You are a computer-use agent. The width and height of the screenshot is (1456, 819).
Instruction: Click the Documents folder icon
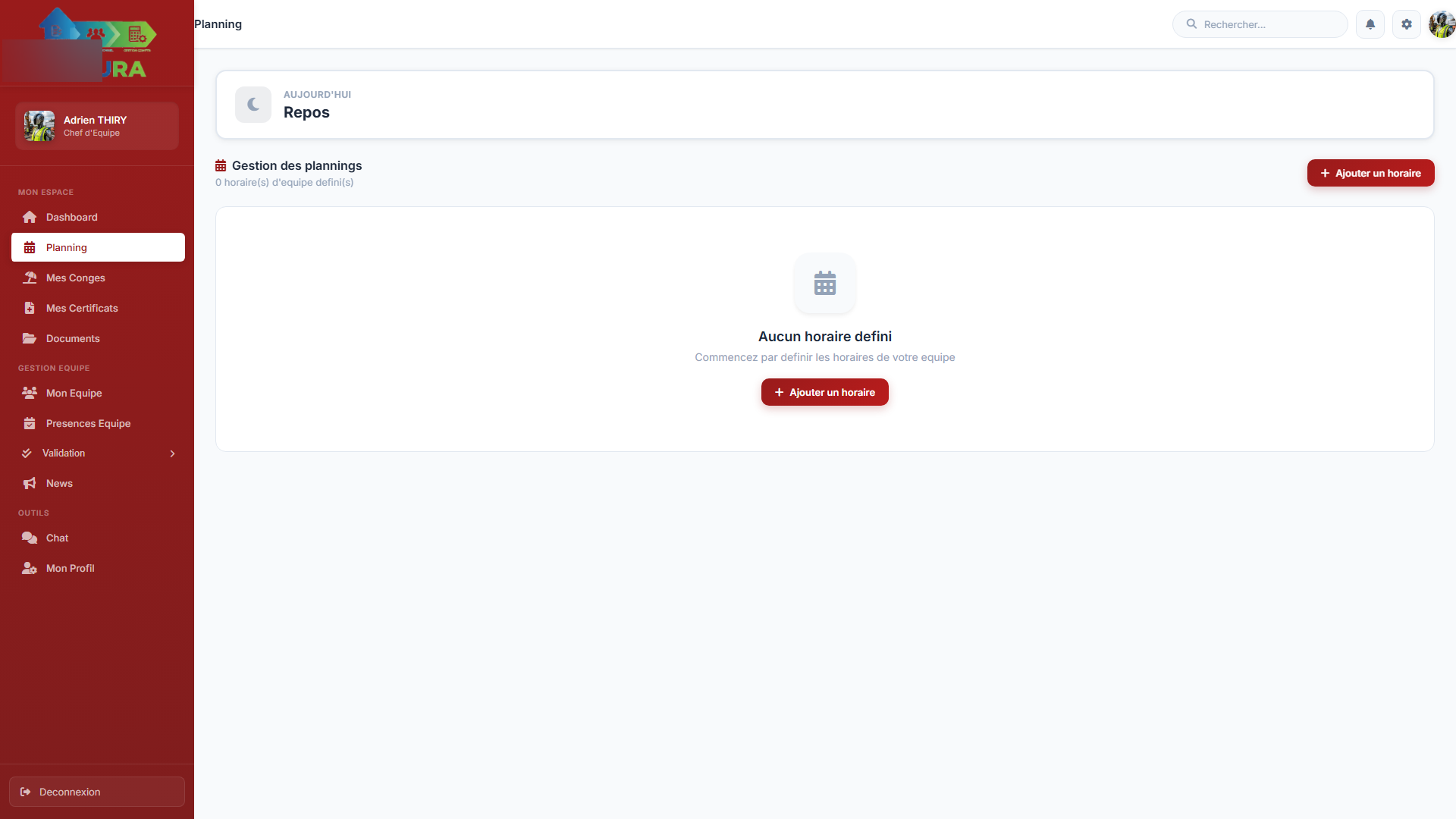[30, 338]
